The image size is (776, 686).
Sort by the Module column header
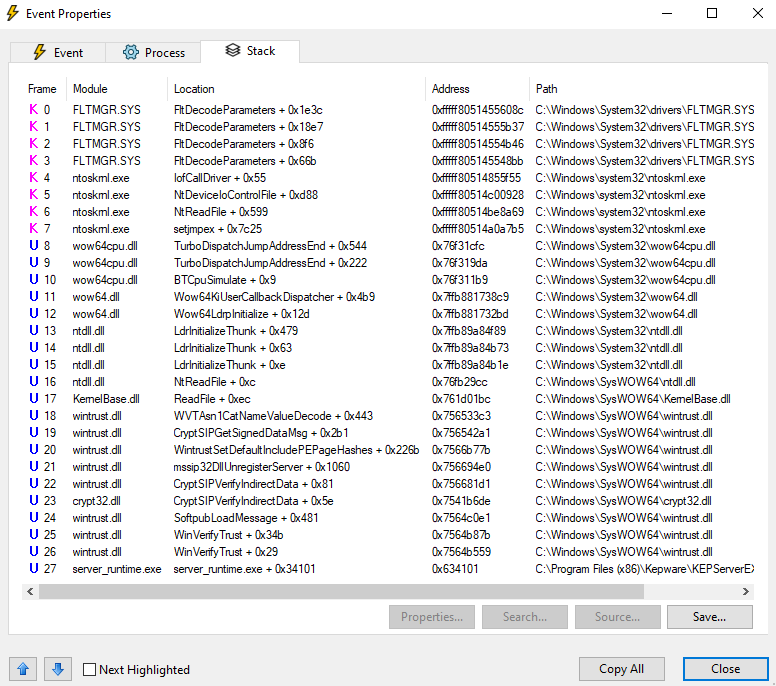(x=90, y=89)
